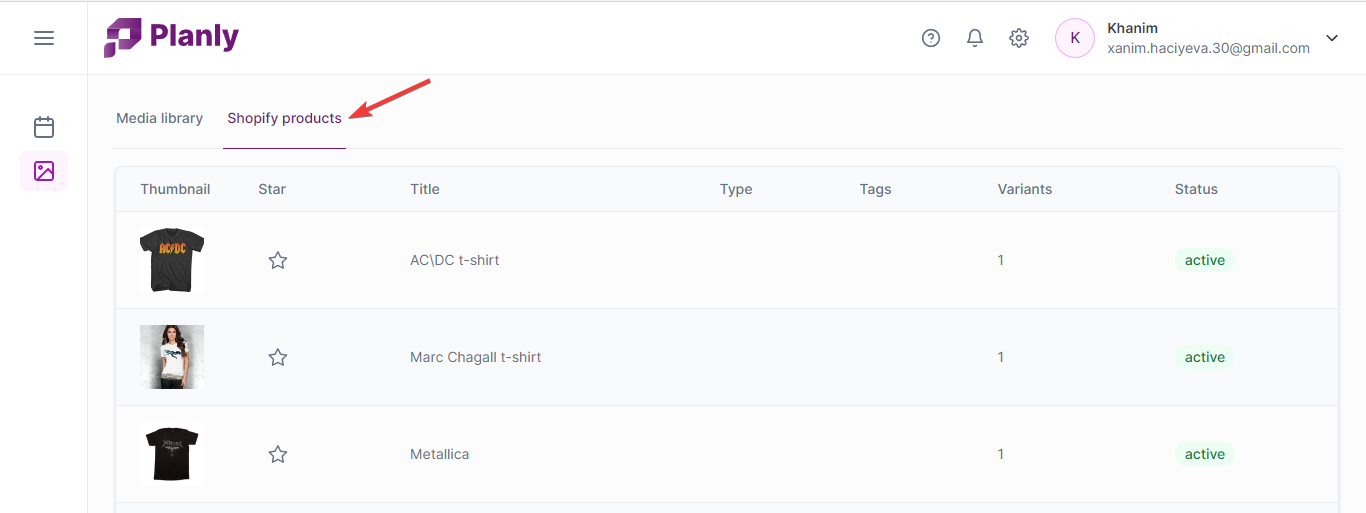Toggle the star for Metallica

coord(278,454)
